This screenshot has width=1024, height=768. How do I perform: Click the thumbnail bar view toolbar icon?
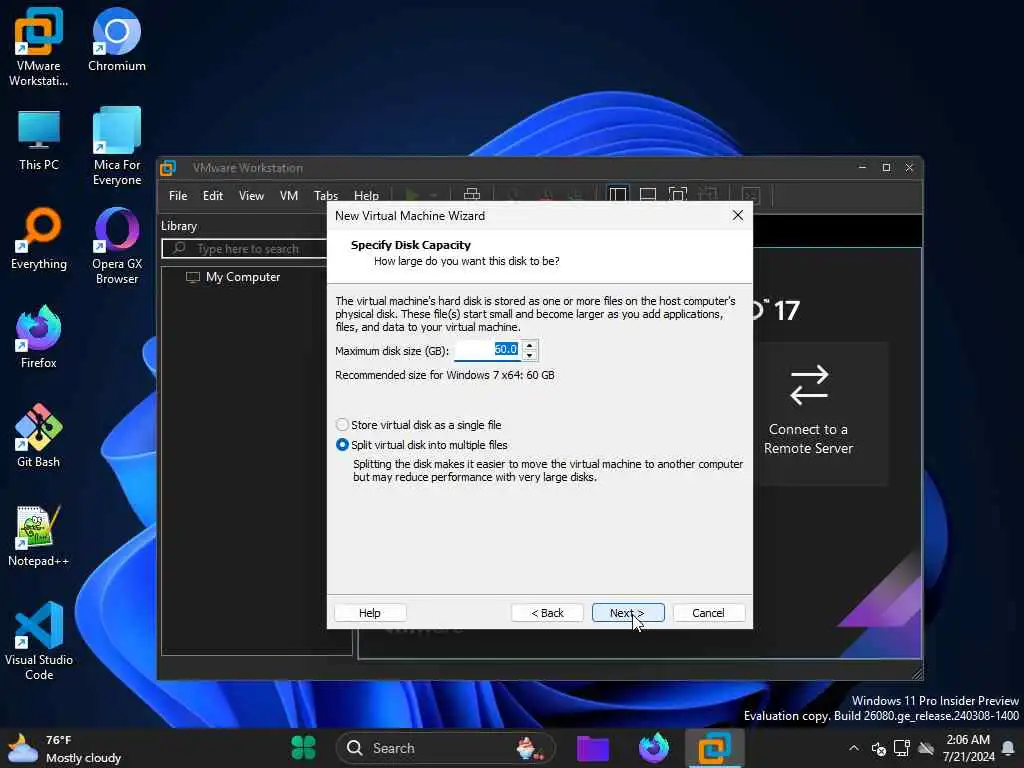648,195
